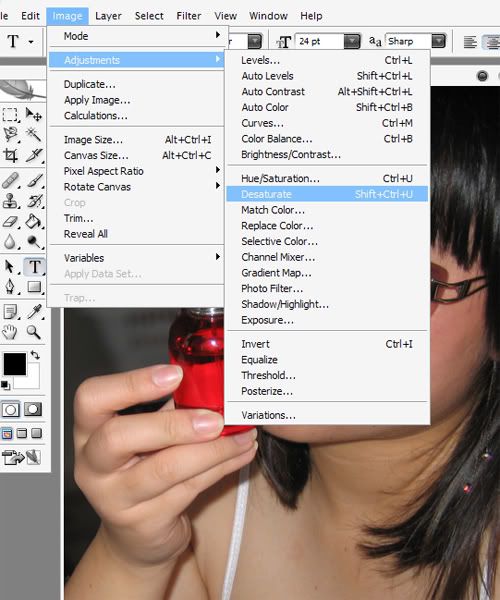Screen dimensions: 500x600
Task: Center align text in options bar
Action: (492, 42)
